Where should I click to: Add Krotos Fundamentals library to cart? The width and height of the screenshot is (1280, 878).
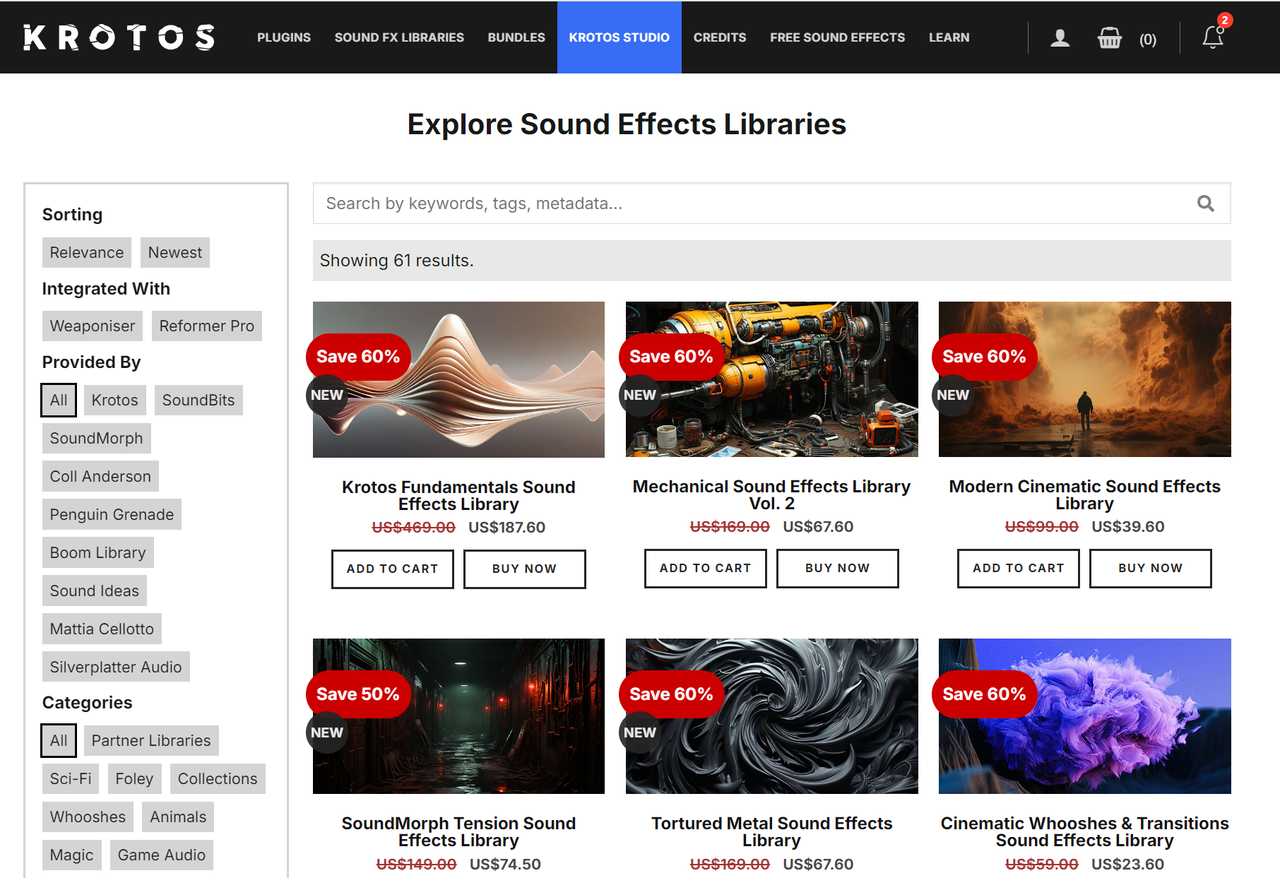coord(392,568)
